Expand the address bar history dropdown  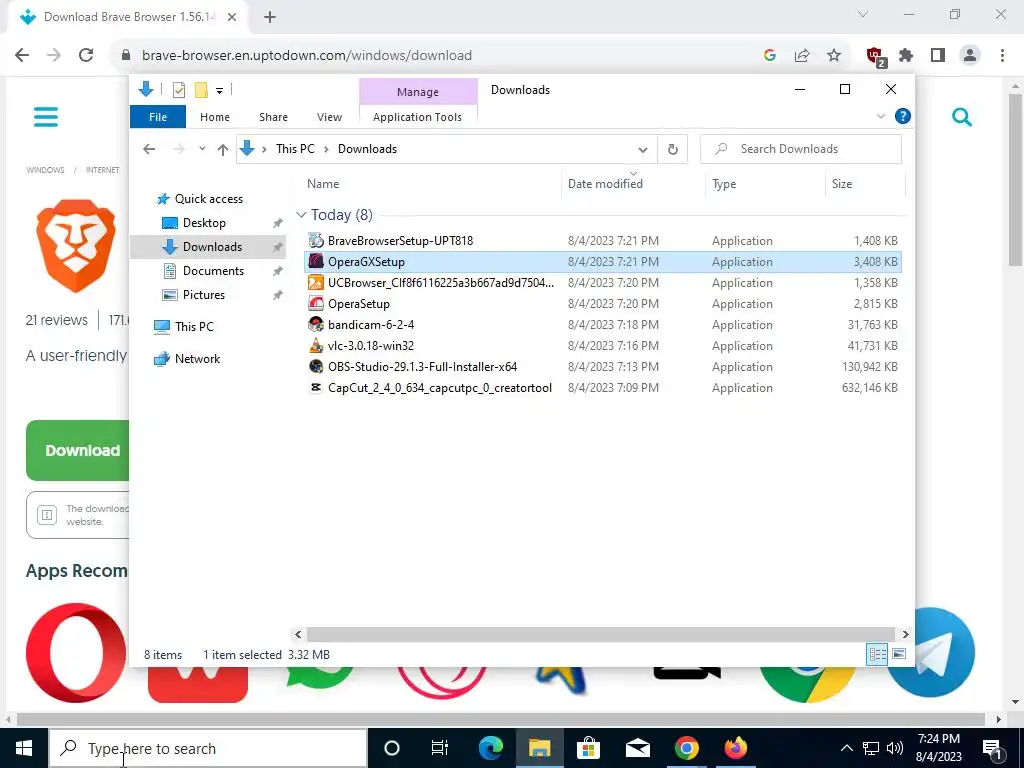[x=643, y=150]
